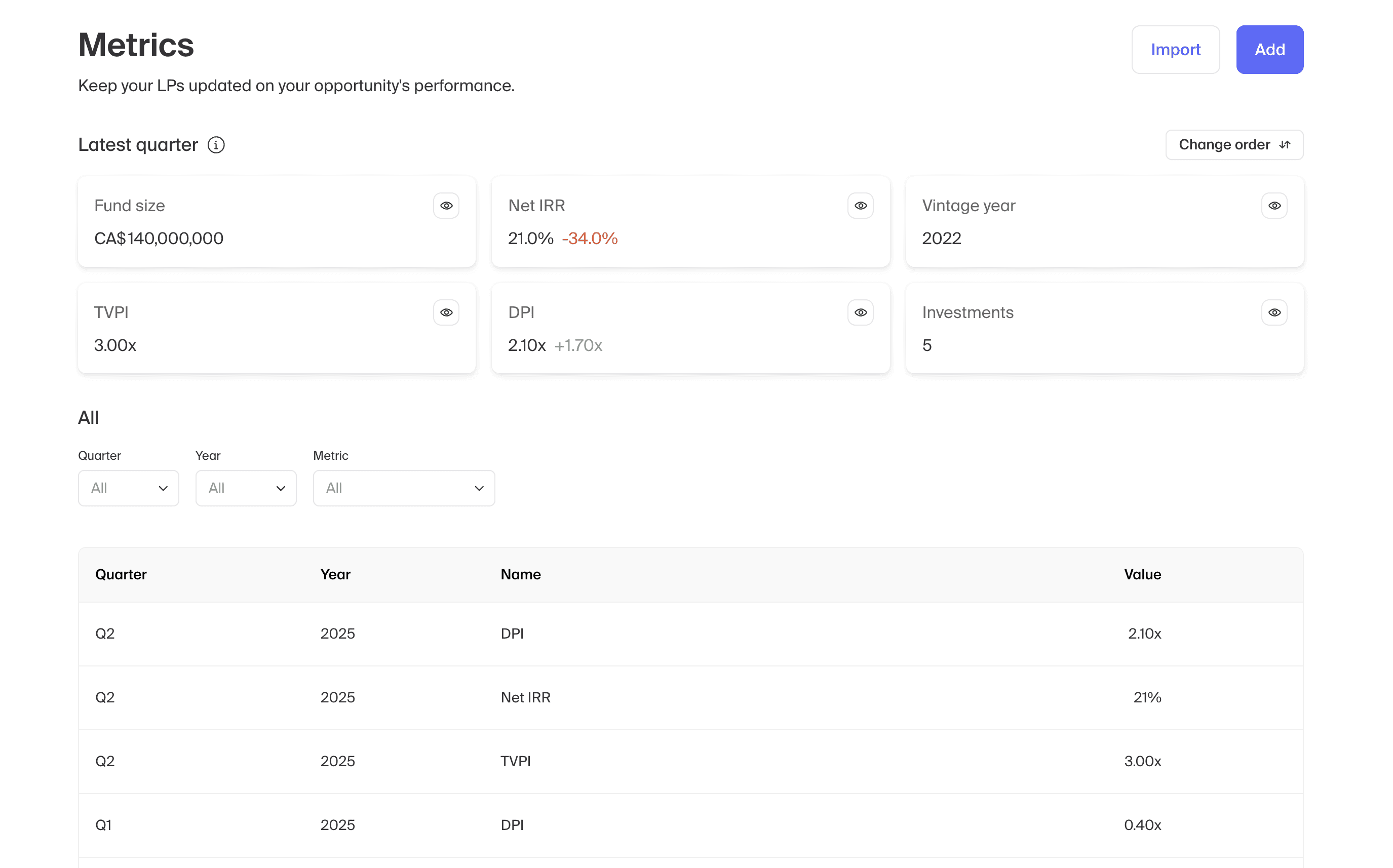Click the Add metric button
This screenshot has height=868, width=1393.
tap(1269, 49)
